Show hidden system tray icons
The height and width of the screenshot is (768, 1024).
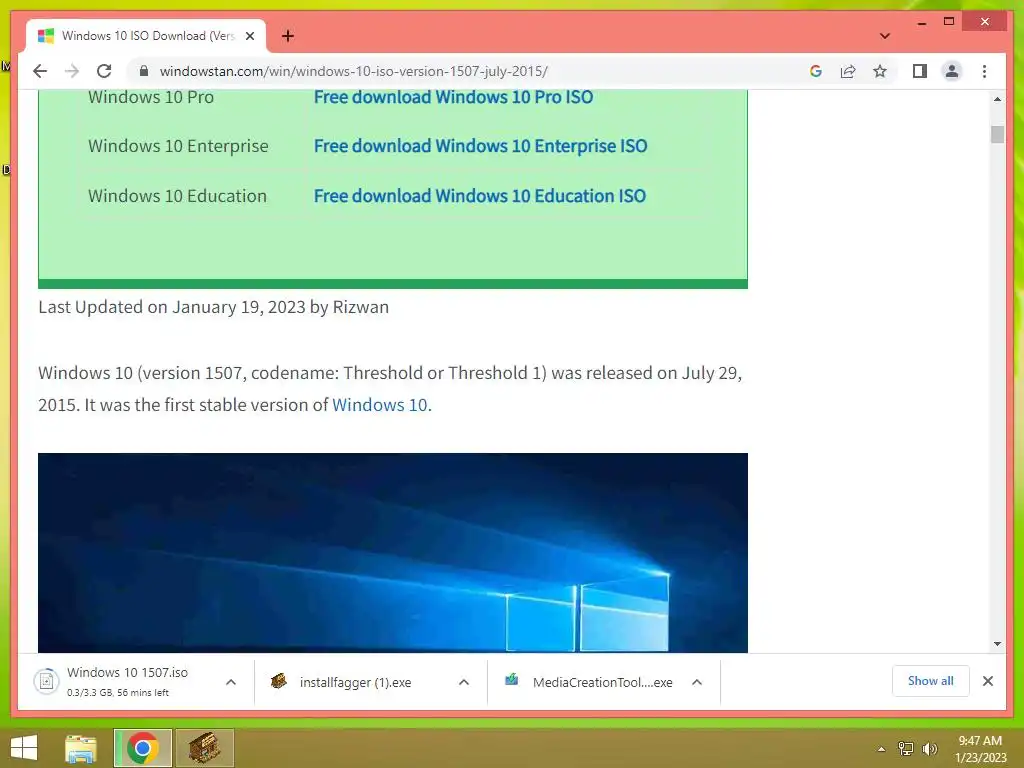tap(881, 749)
